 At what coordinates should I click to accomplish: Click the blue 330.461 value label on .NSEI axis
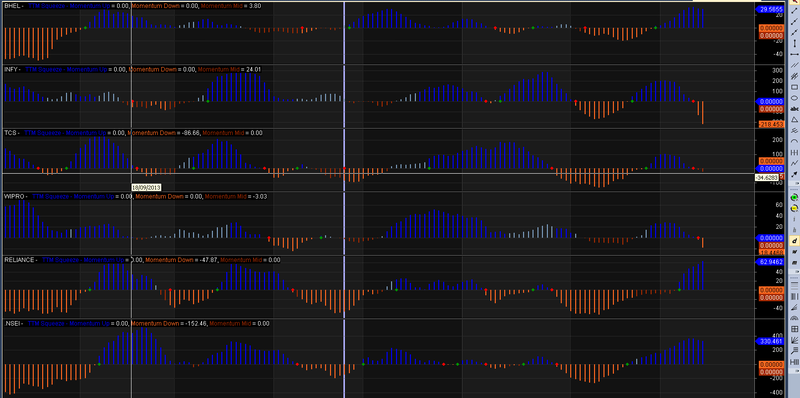[769, 341]
